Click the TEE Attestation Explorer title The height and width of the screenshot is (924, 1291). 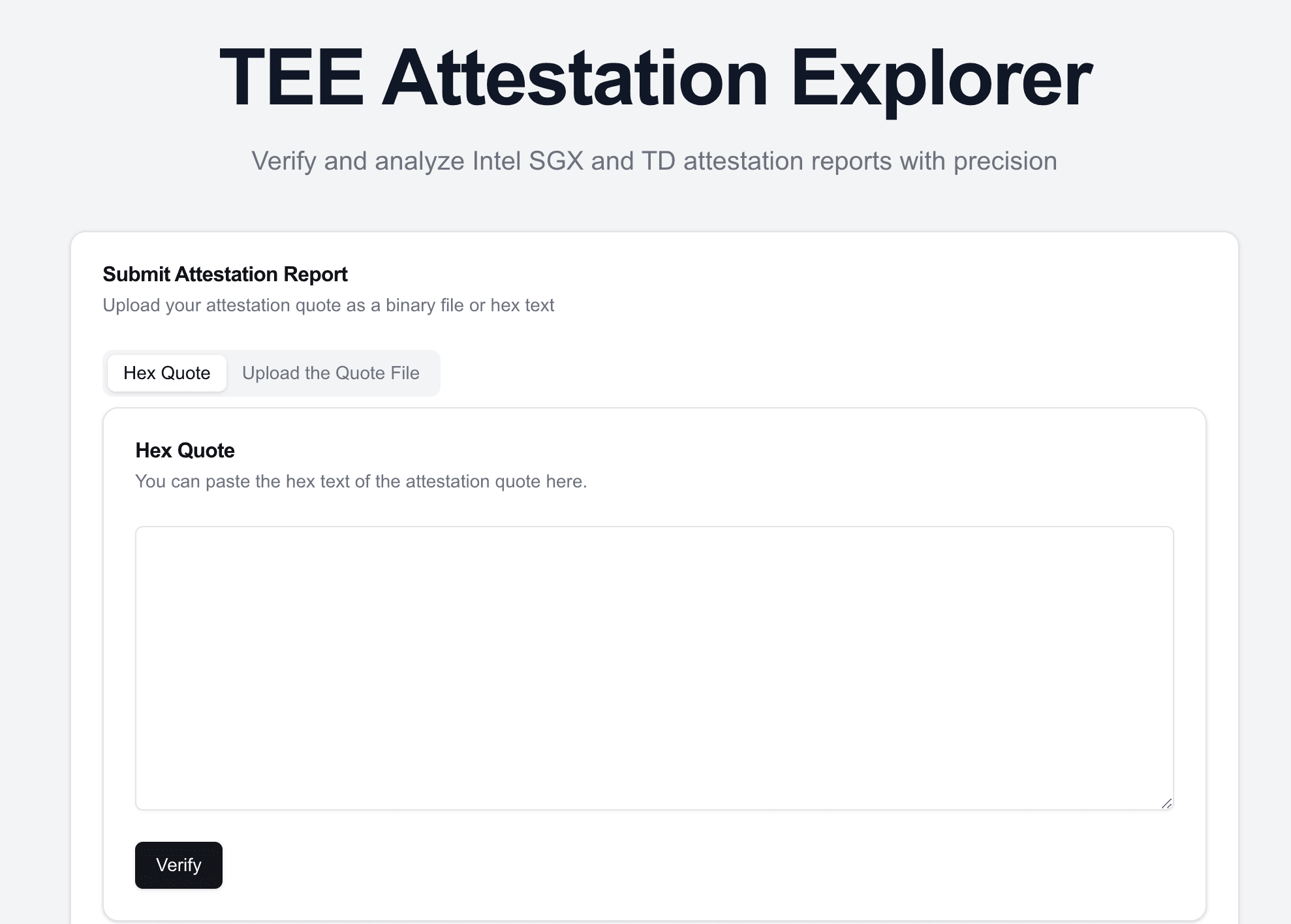[x=655, y=78]
